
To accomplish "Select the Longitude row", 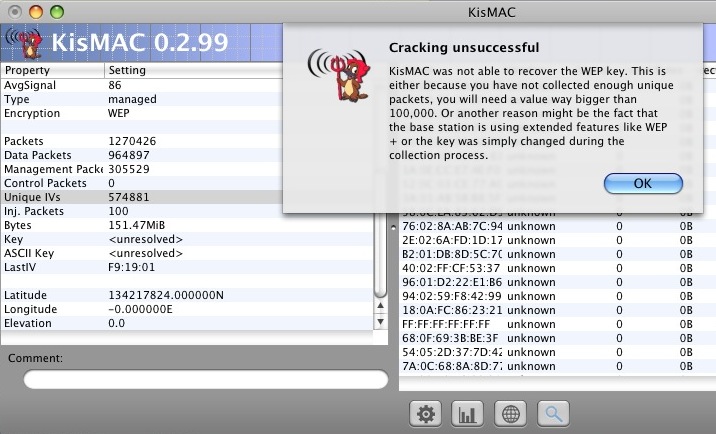I will point(187,309).
